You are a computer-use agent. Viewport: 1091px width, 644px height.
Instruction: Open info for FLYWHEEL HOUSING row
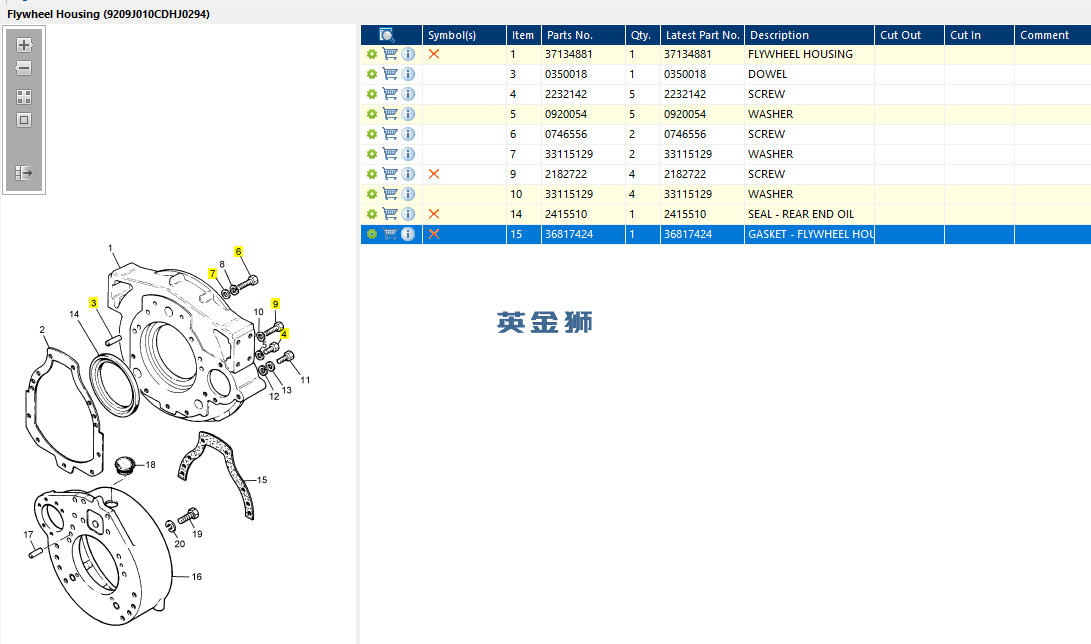click(x=408, y=54)
